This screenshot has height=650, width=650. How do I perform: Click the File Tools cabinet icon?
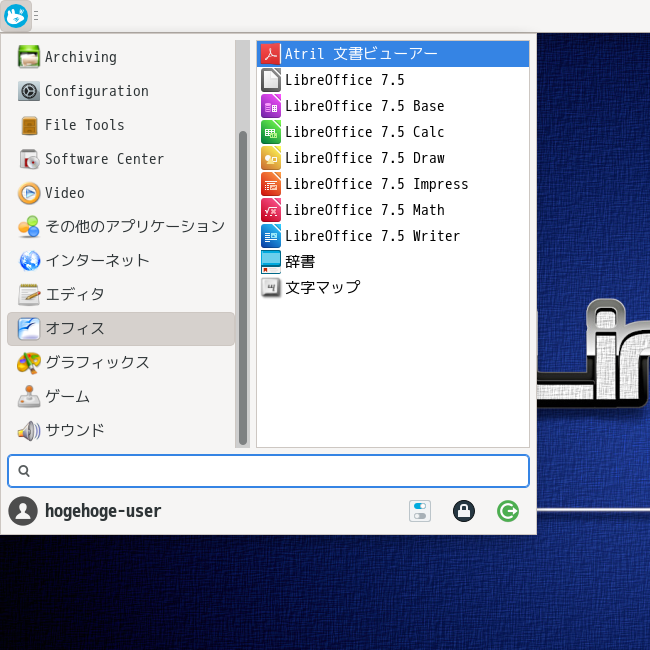pyautogui.click(x=29, y=125)
